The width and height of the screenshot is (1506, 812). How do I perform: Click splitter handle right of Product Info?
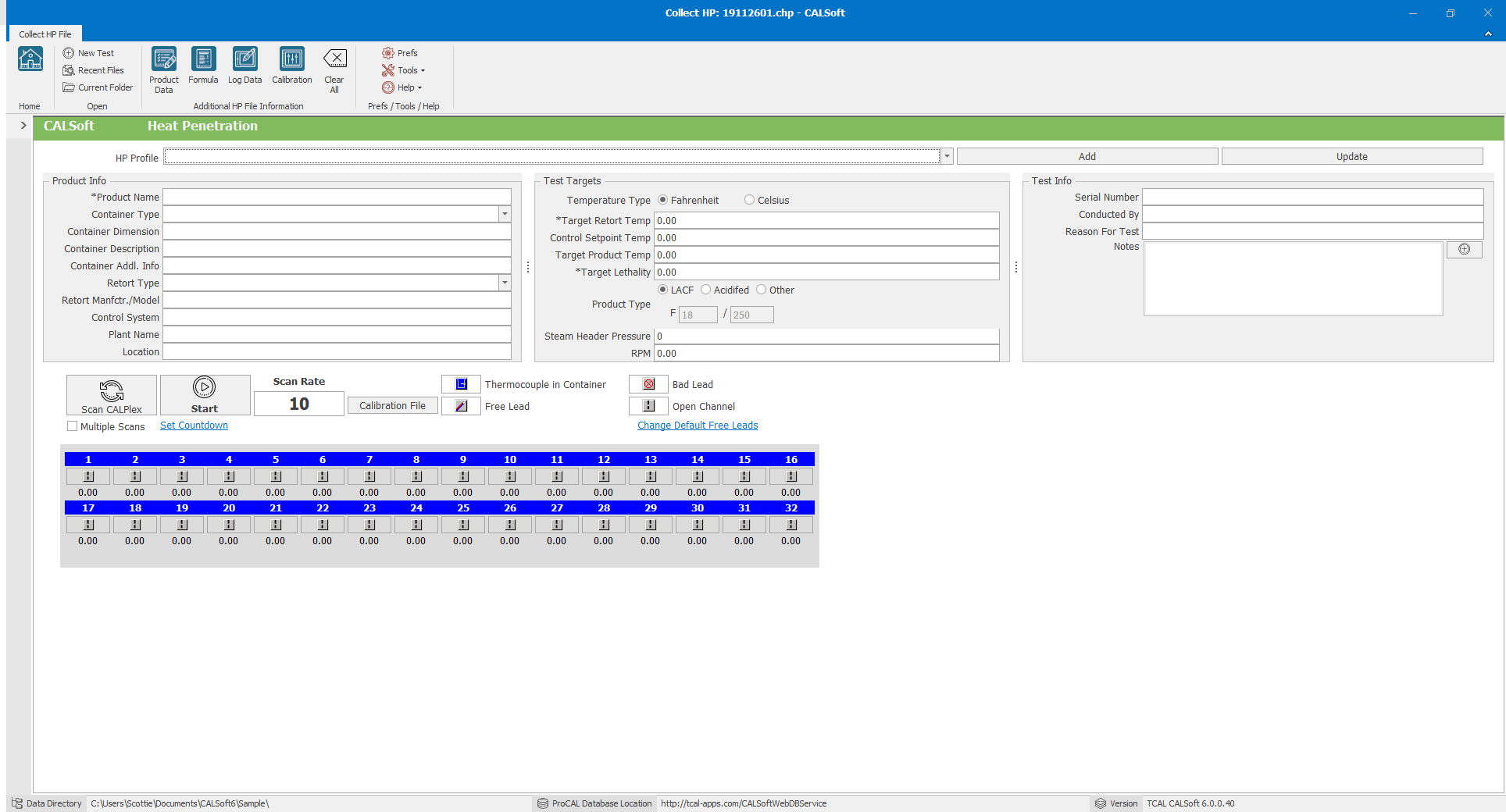528,268
